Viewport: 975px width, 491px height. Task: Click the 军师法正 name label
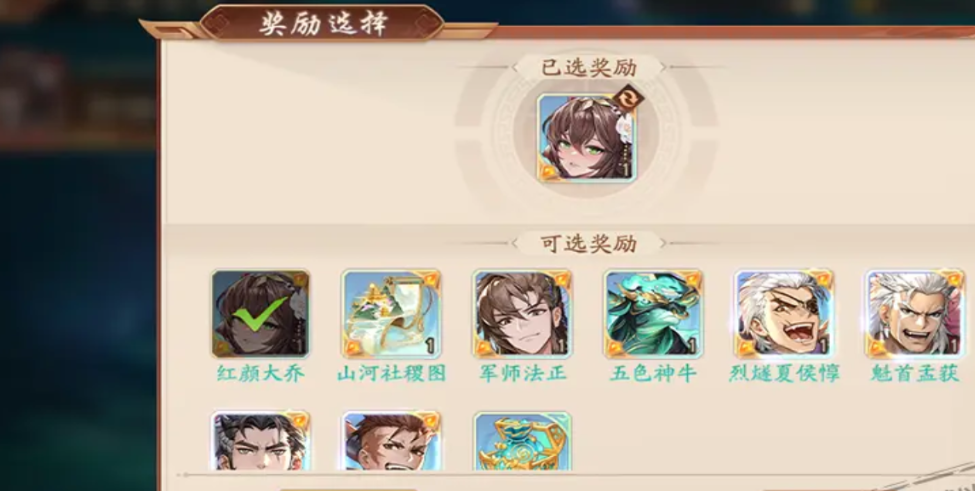pos(522,374)
